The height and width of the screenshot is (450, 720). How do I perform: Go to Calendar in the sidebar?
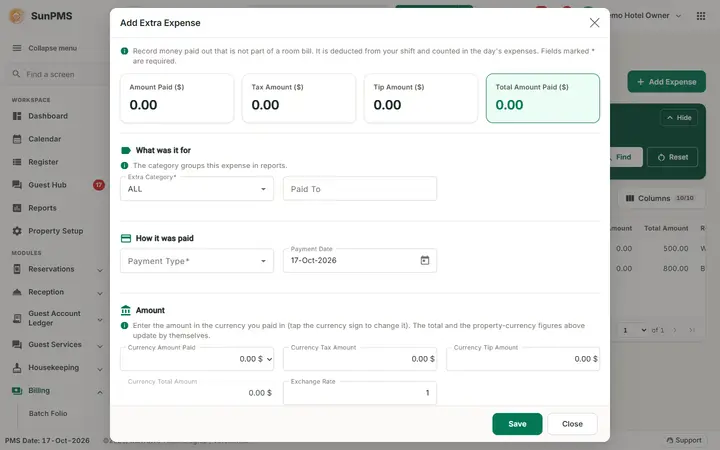tap(45, 139)
